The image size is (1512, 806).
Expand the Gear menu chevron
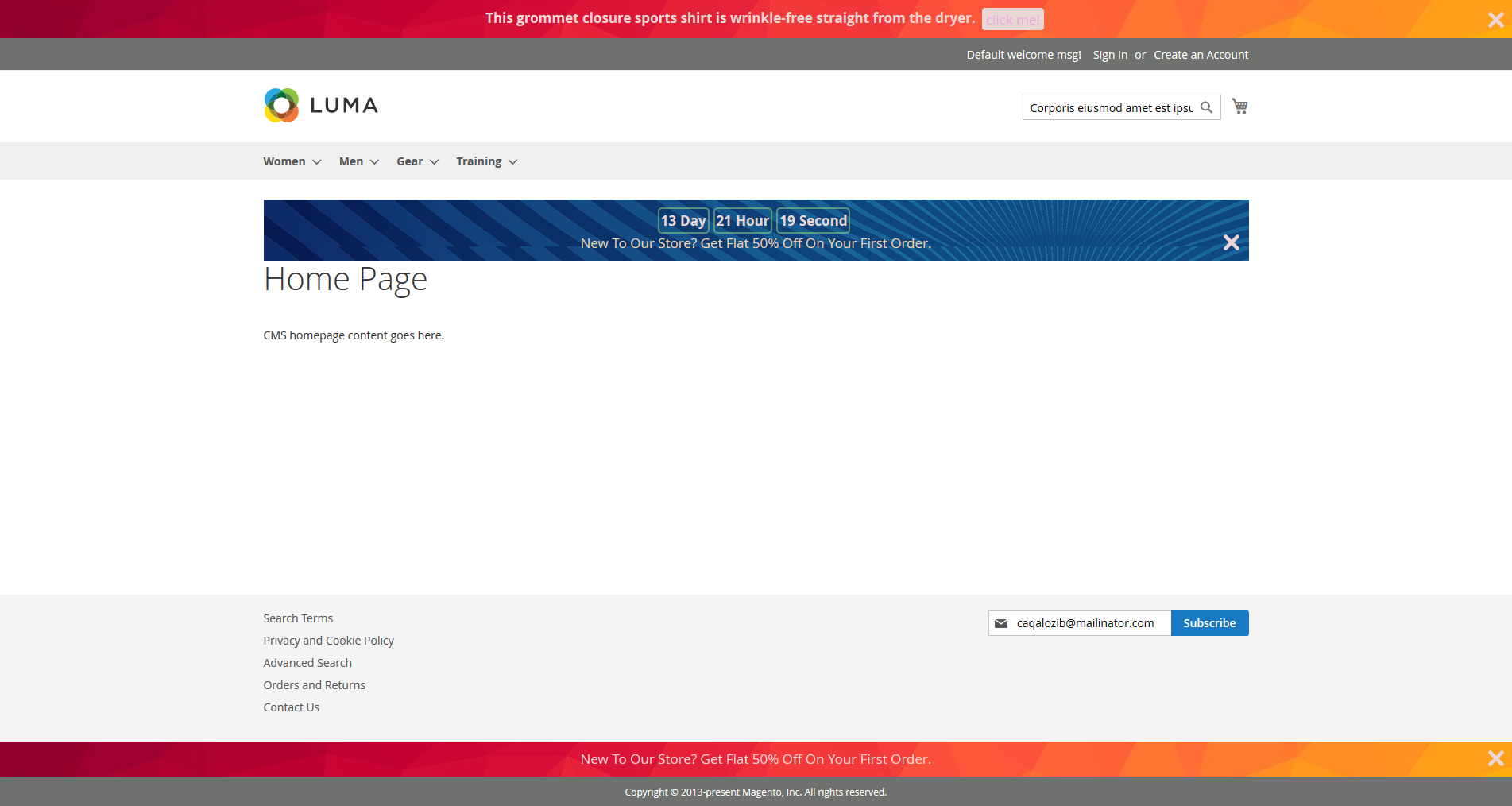point(435,162)
